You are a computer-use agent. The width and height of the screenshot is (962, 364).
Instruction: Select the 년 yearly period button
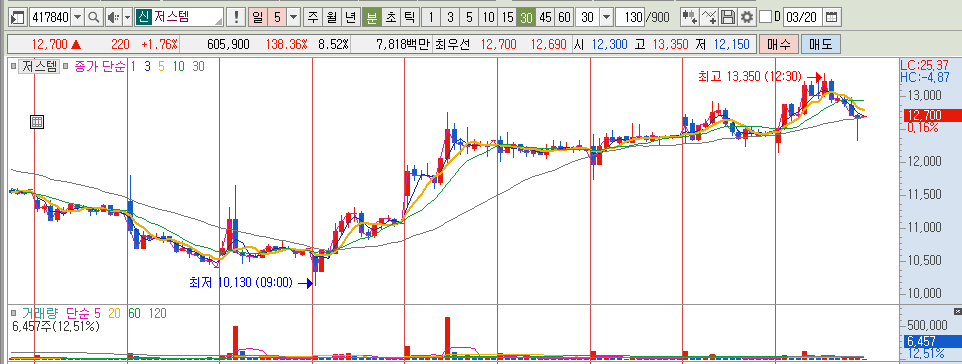tap(350, 17)
